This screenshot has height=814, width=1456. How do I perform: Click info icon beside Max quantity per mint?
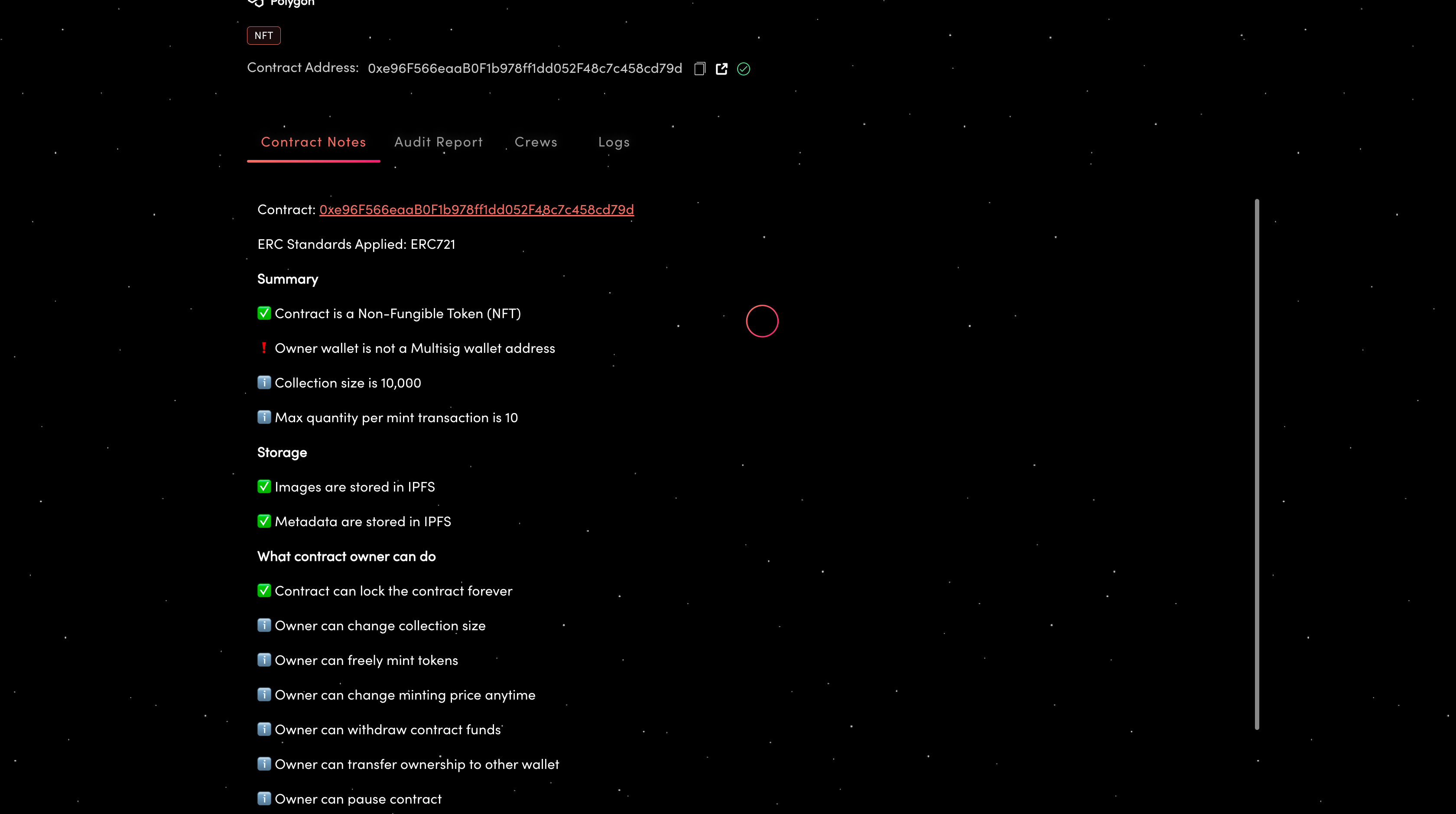point(264,417)
